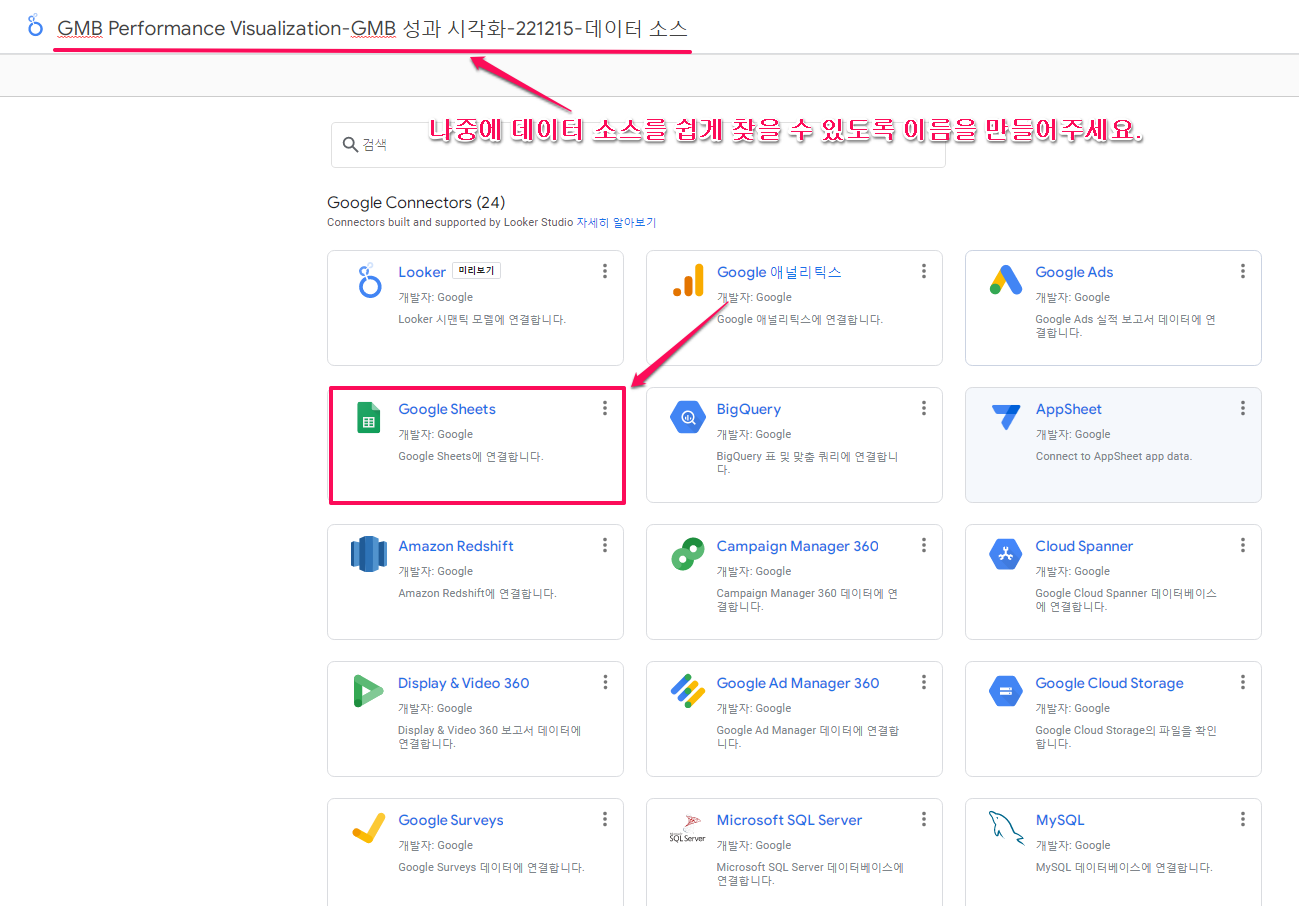Click the Google Ads logo icon

tap(1005, 281)
